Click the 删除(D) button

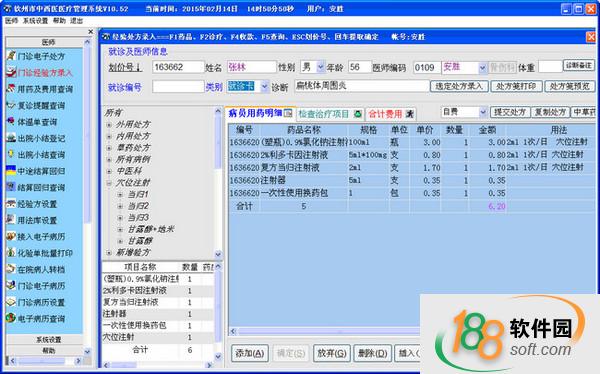[372, 353]
